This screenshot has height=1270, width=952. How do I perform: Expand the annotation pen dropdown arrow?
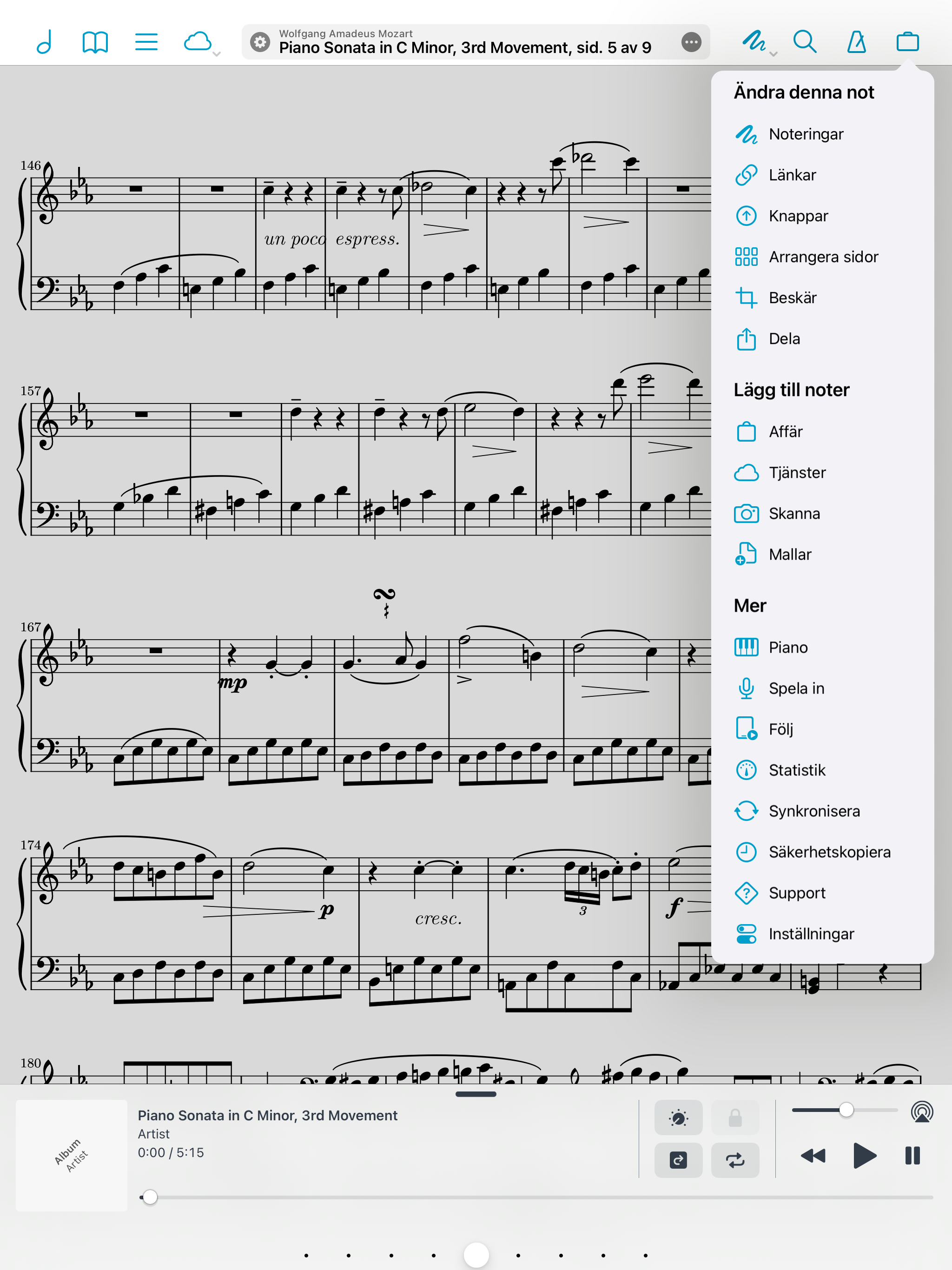click(773, 54)
